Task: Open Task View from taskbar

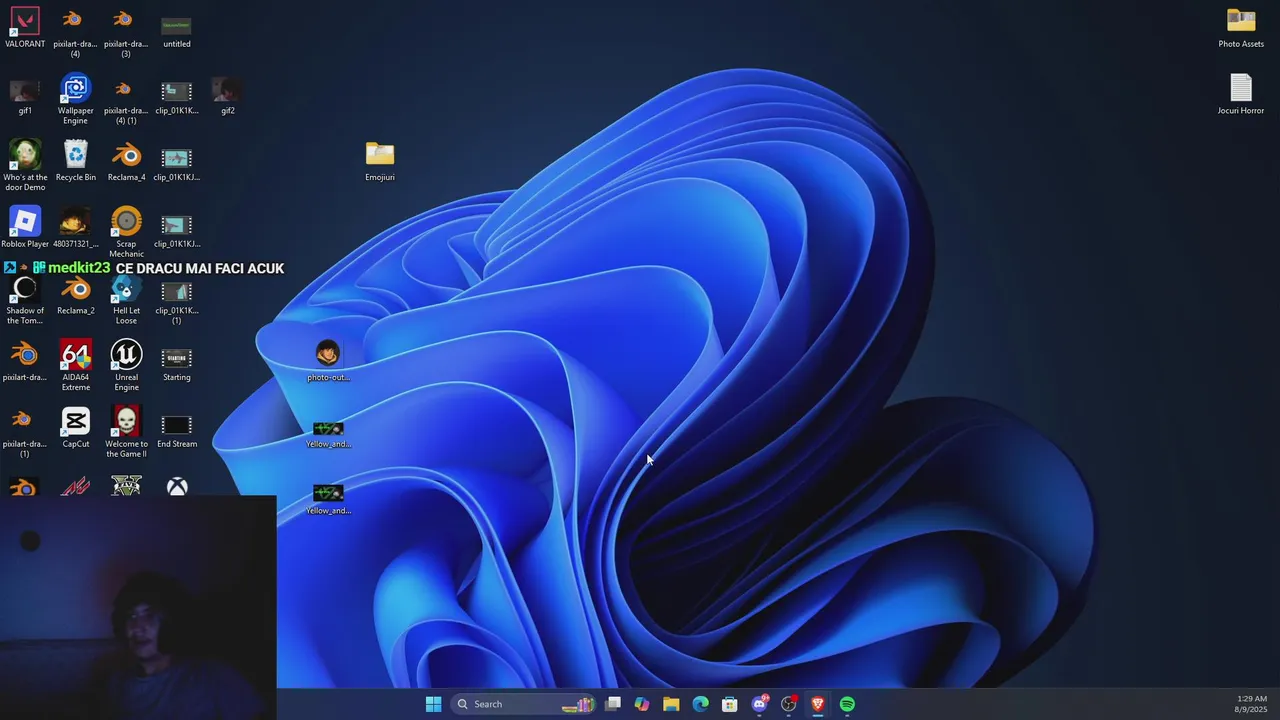Action: point(613,704)
